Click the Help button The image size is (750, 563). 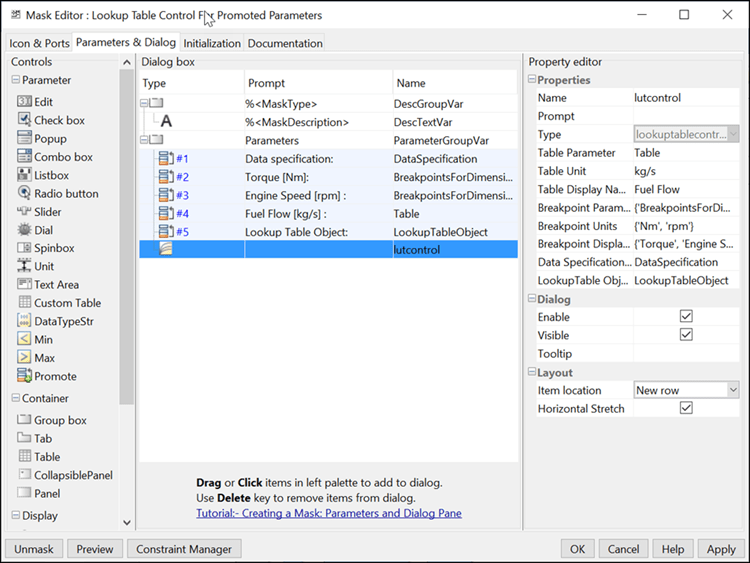[673, 549]
